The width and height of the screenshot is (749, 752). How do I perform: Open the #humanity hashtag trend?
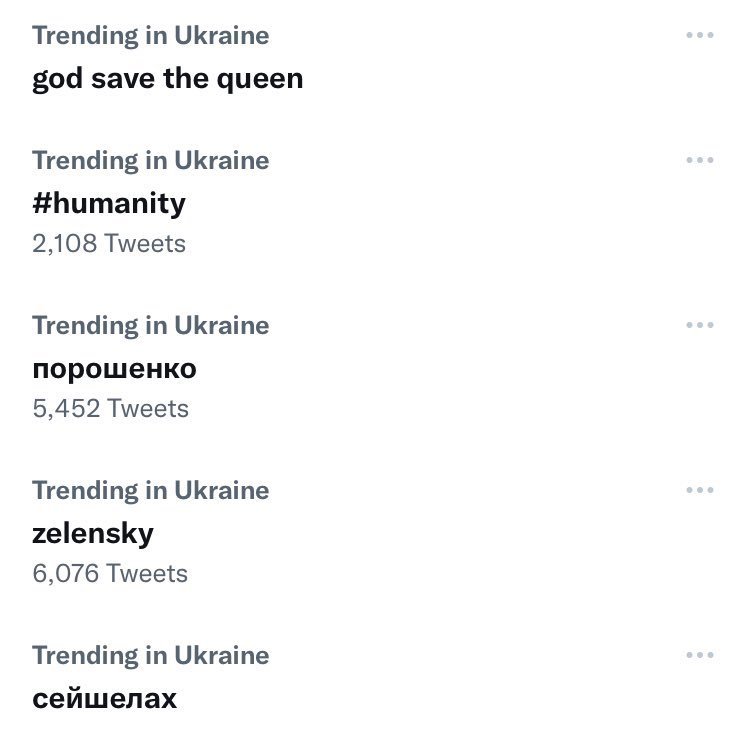pos(109,204)
